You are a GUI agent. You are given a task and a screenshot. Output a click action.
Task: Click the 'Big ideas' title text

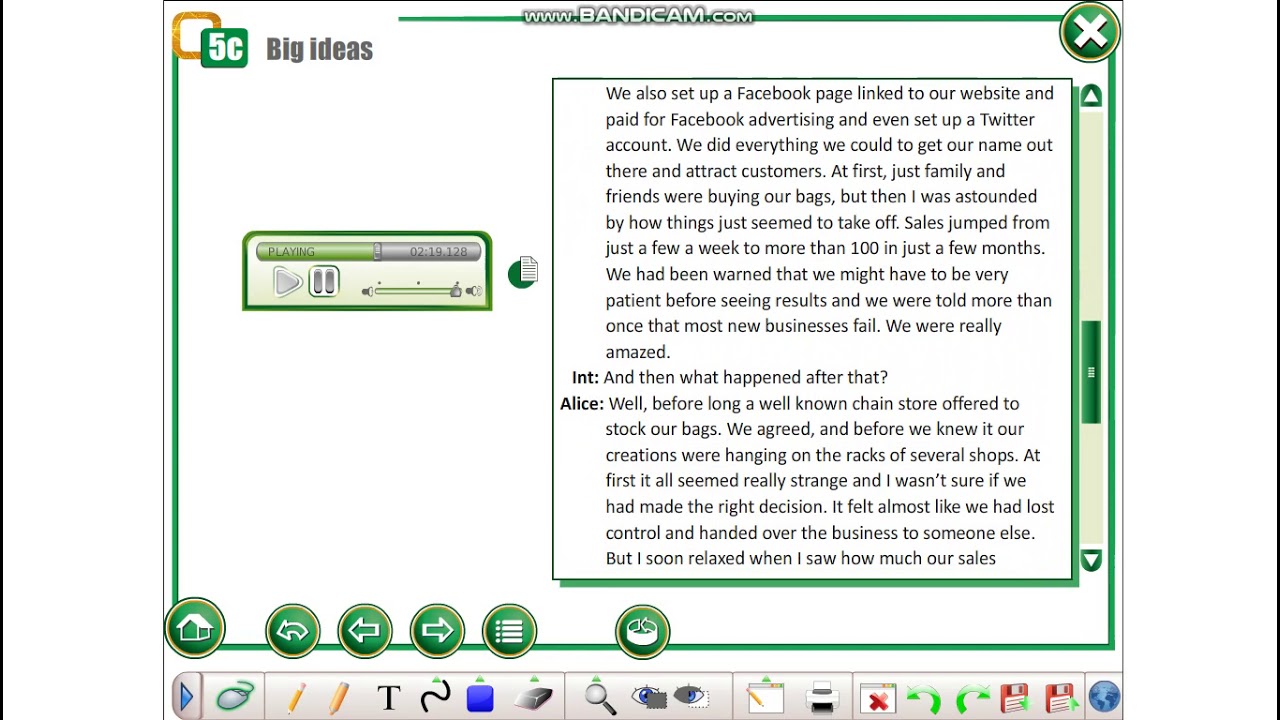click(319, 49)
